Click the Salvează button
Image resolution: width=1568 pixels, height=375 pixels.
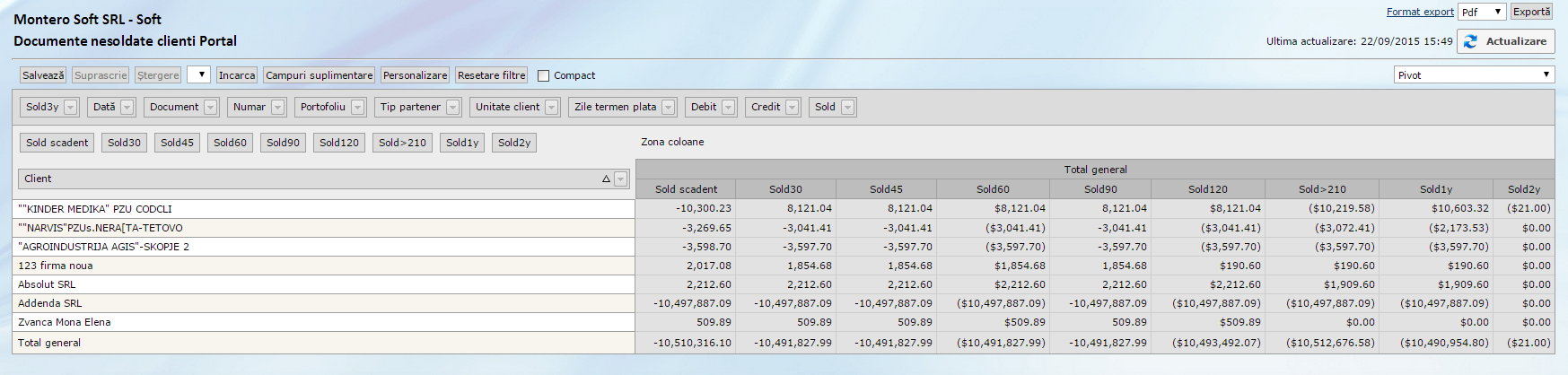click(43, 75)
